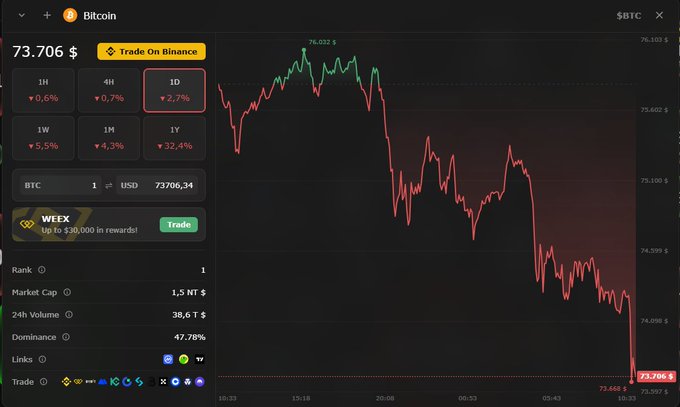This screenshot has width=680, height=407.
Task: Open the CoinMarketCap link icon
Action: 168,359
